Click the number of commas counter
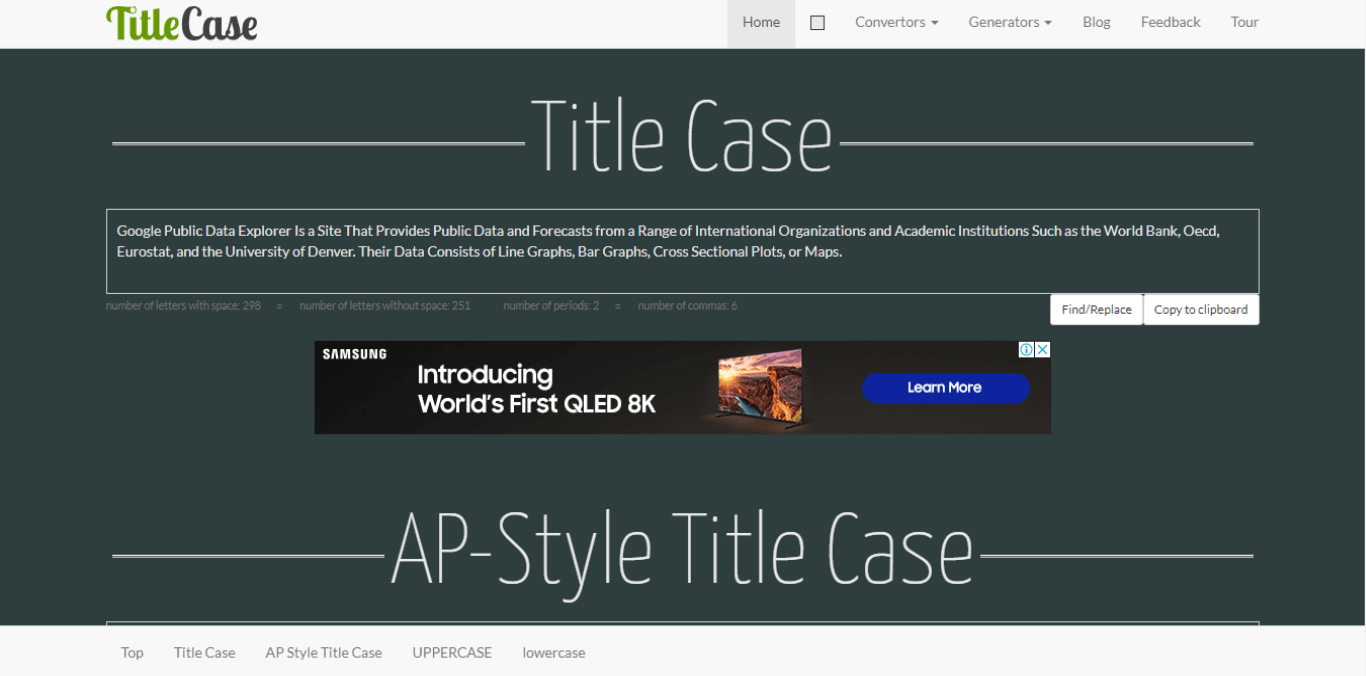Image resolution: width=1366 pixels, height=676 pixels. tap(687, 305)
